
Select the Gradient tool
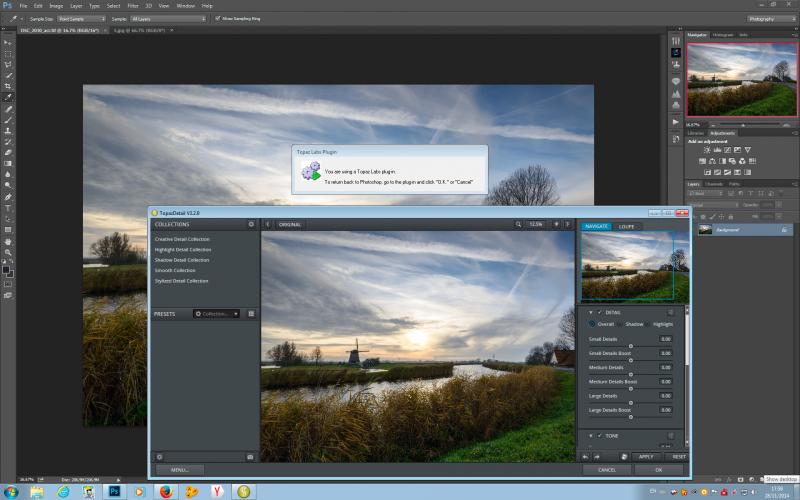pos(8,163)
